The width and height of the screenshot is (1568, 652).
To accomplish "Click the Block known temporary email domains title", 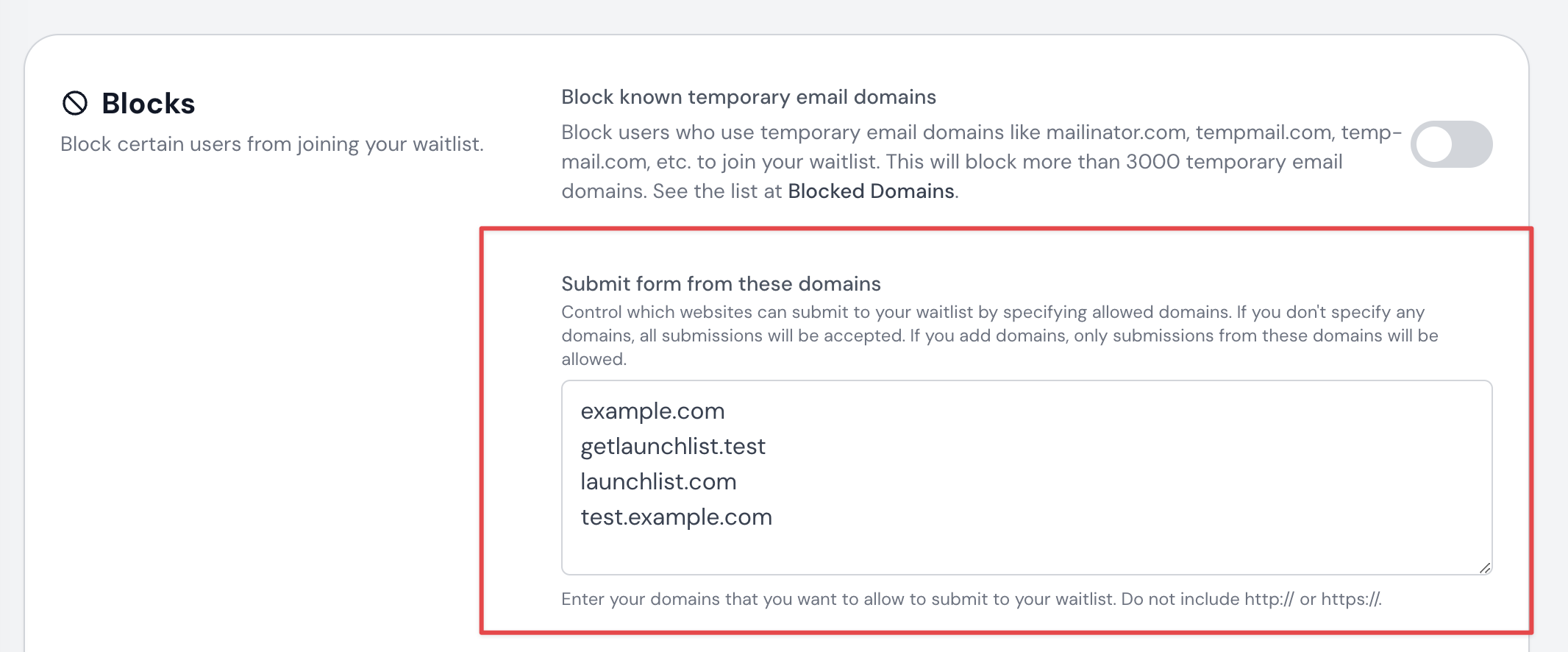I will click(749, 96).
